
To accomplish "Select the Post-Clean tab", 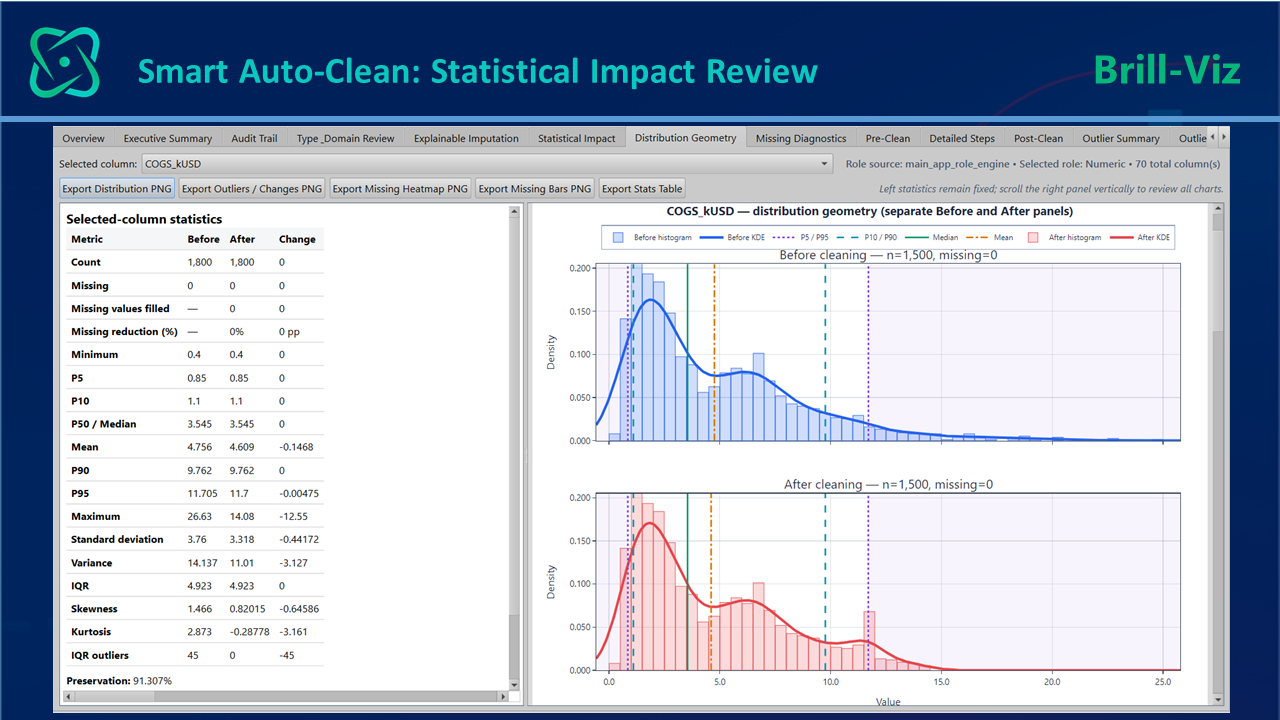I will click(1038, 138).
